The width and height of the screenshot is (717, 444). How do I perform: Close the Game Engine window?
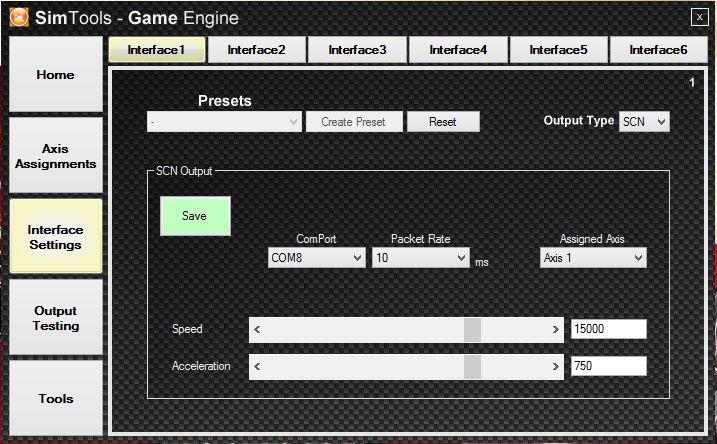pyautogui.click(x=699, y=17)
